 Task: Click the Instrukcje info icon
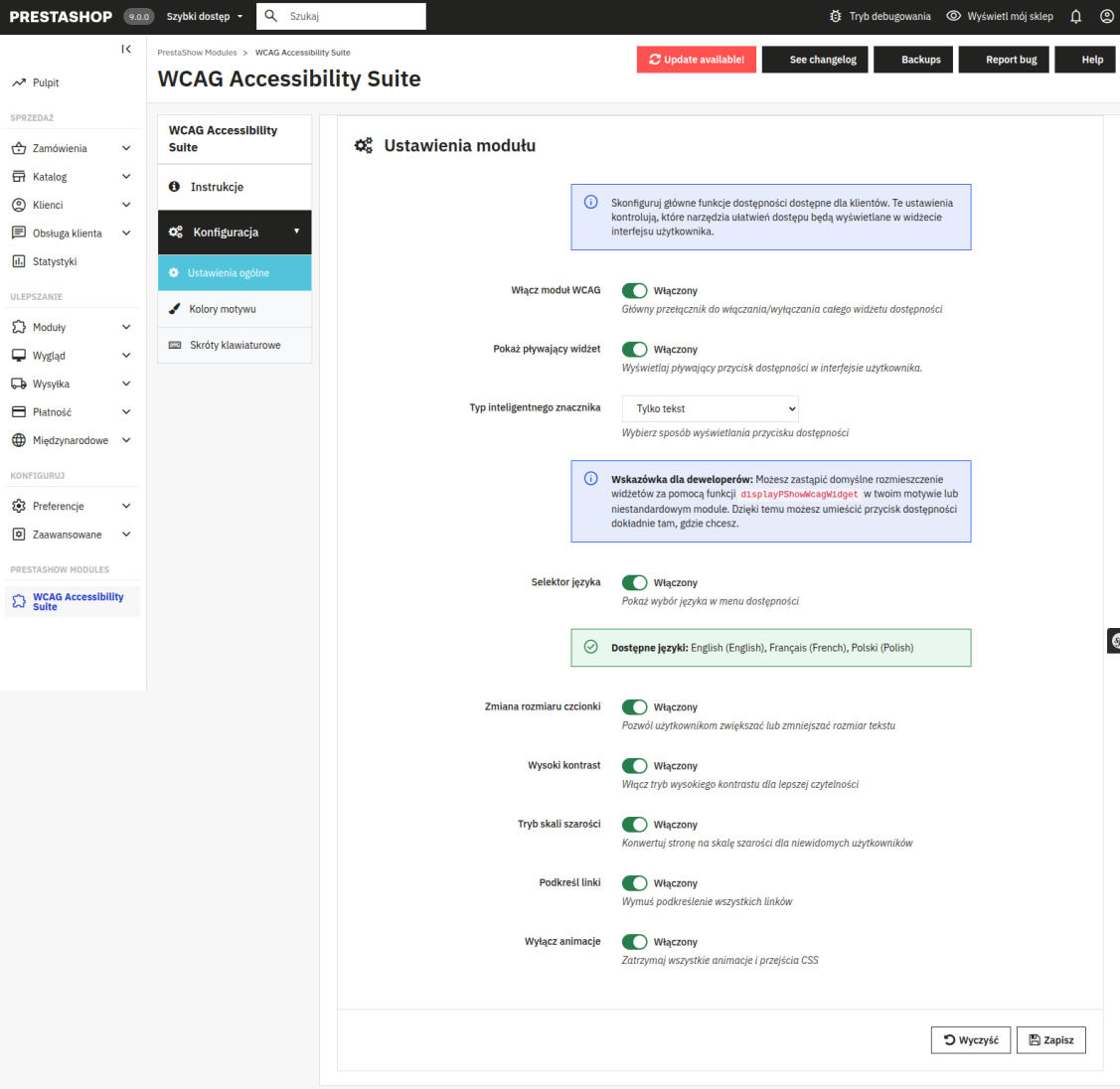(x=174, y=187)
